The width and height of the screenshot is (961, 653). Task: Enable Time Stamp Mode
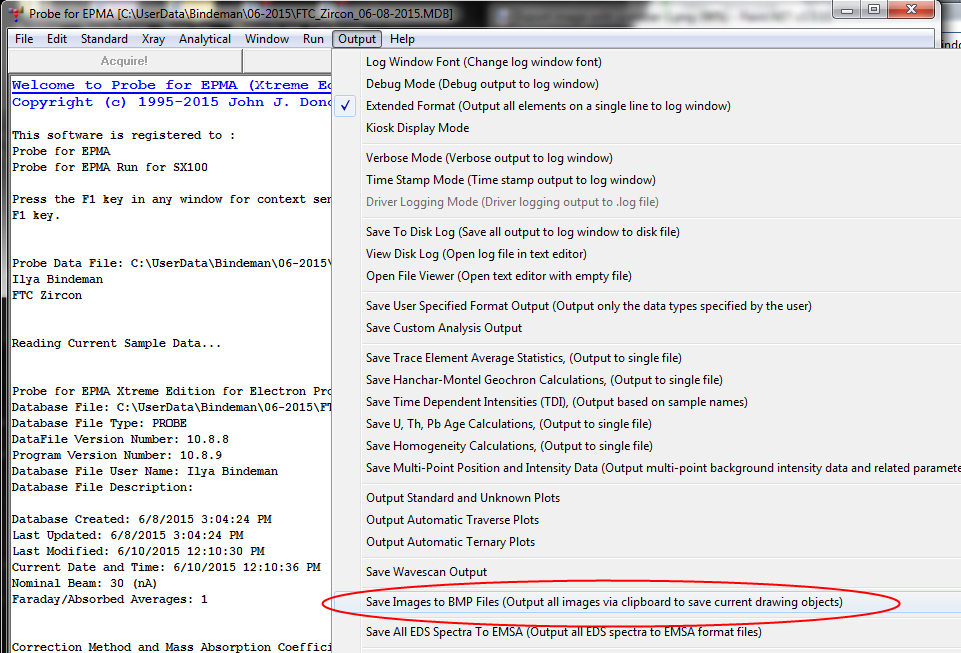click(510, 180)
